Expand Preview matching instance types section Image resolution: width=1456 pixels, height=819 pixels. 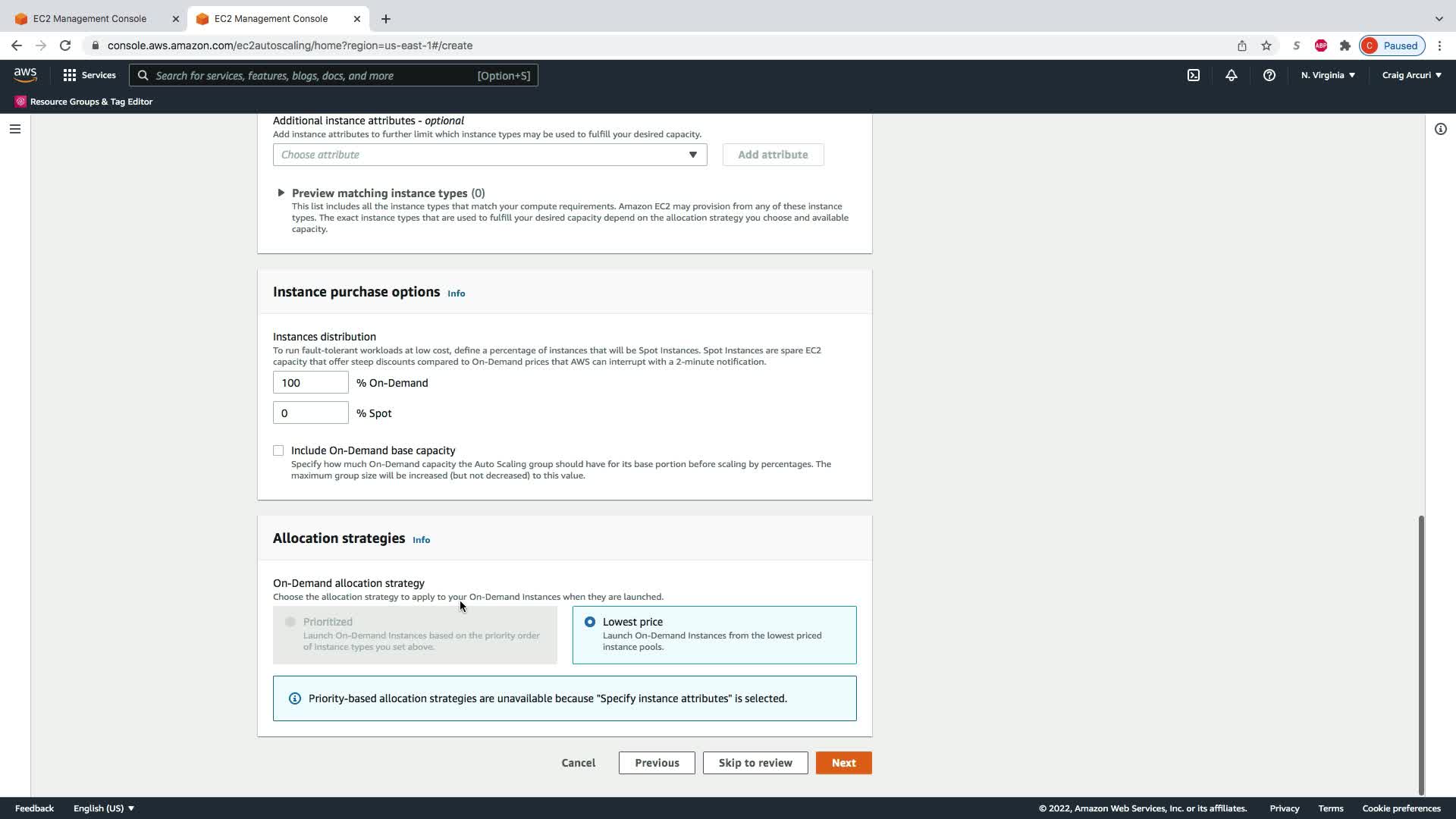click(x=281, y=193)
